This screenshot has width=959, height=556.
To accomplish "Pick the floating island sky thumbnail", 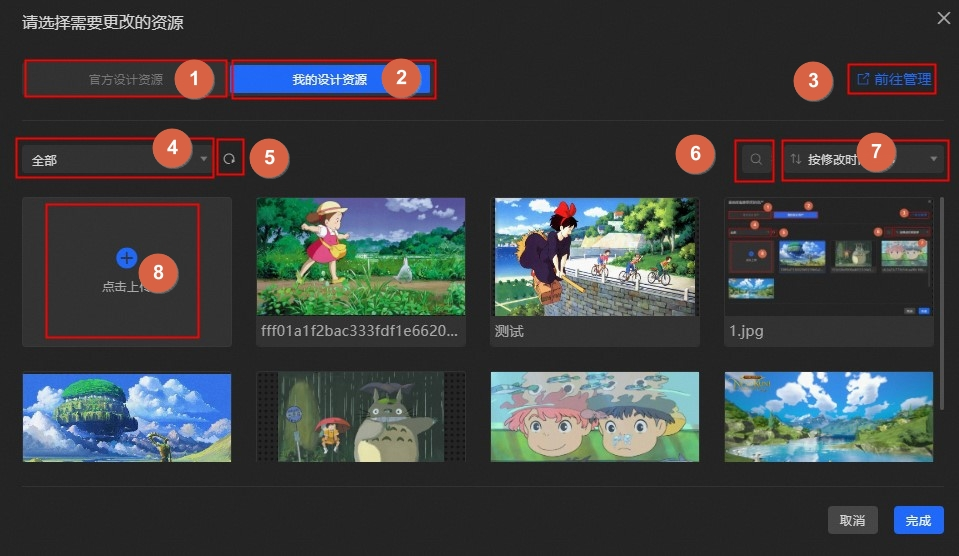I will (127, 417).
